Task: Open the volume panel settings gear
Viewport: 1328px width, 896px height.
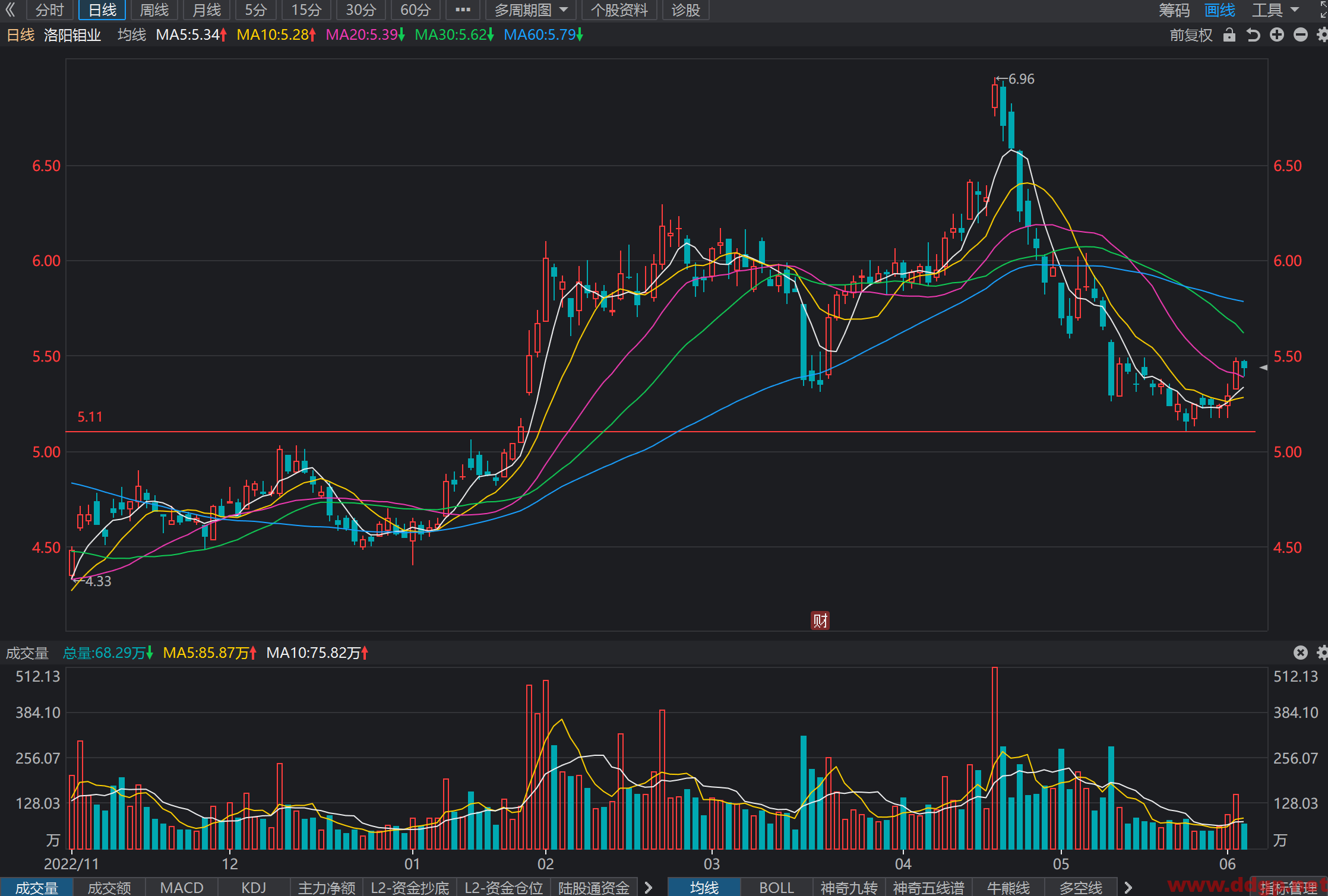Action: click(x=1322, y=653)
